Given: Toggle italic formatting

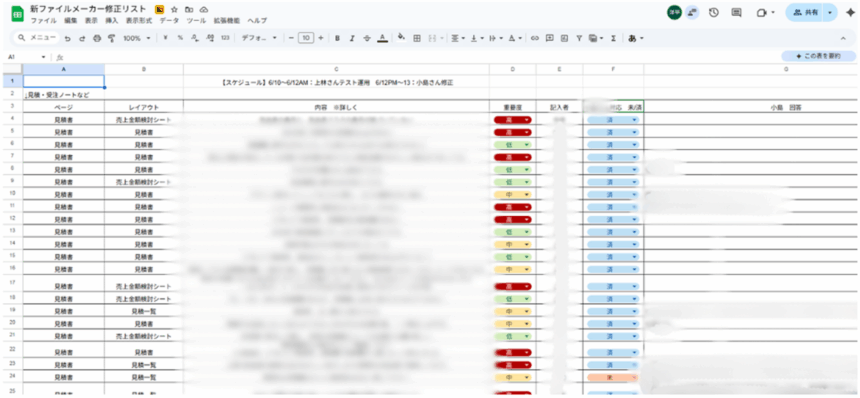Looking at the screenshot, I should coord(352,38).
